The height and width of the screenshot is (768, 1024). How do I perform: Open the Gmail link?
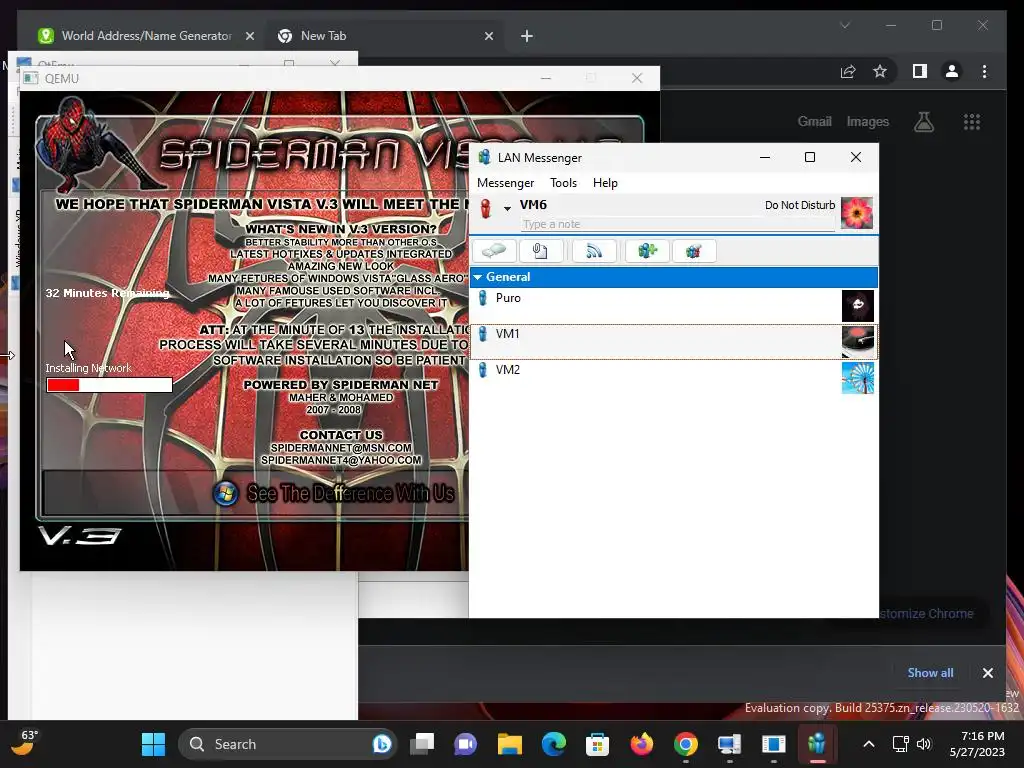pos(814,121)
